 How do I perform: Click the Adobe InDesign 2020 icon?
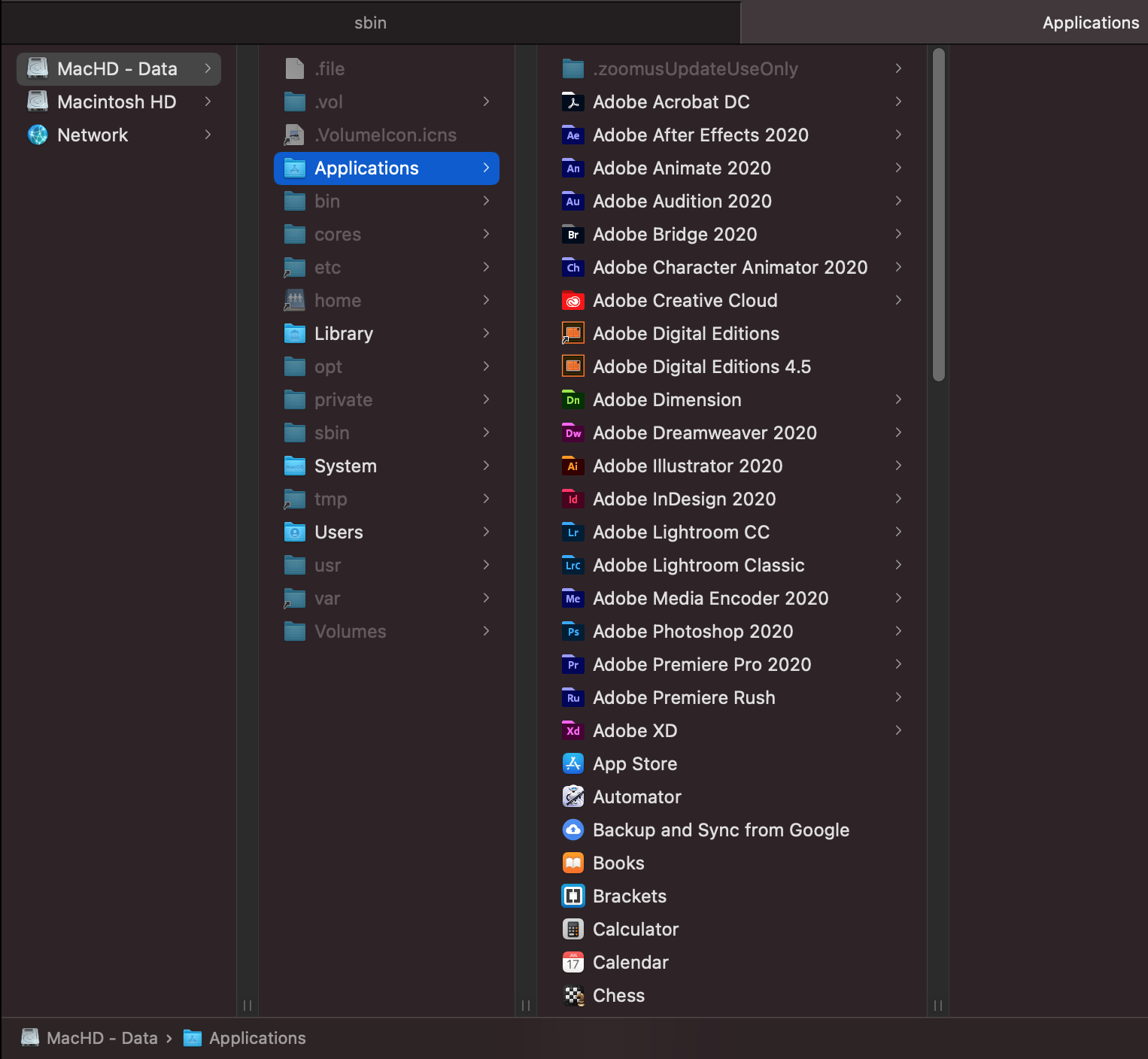click(x=573, y=499)
